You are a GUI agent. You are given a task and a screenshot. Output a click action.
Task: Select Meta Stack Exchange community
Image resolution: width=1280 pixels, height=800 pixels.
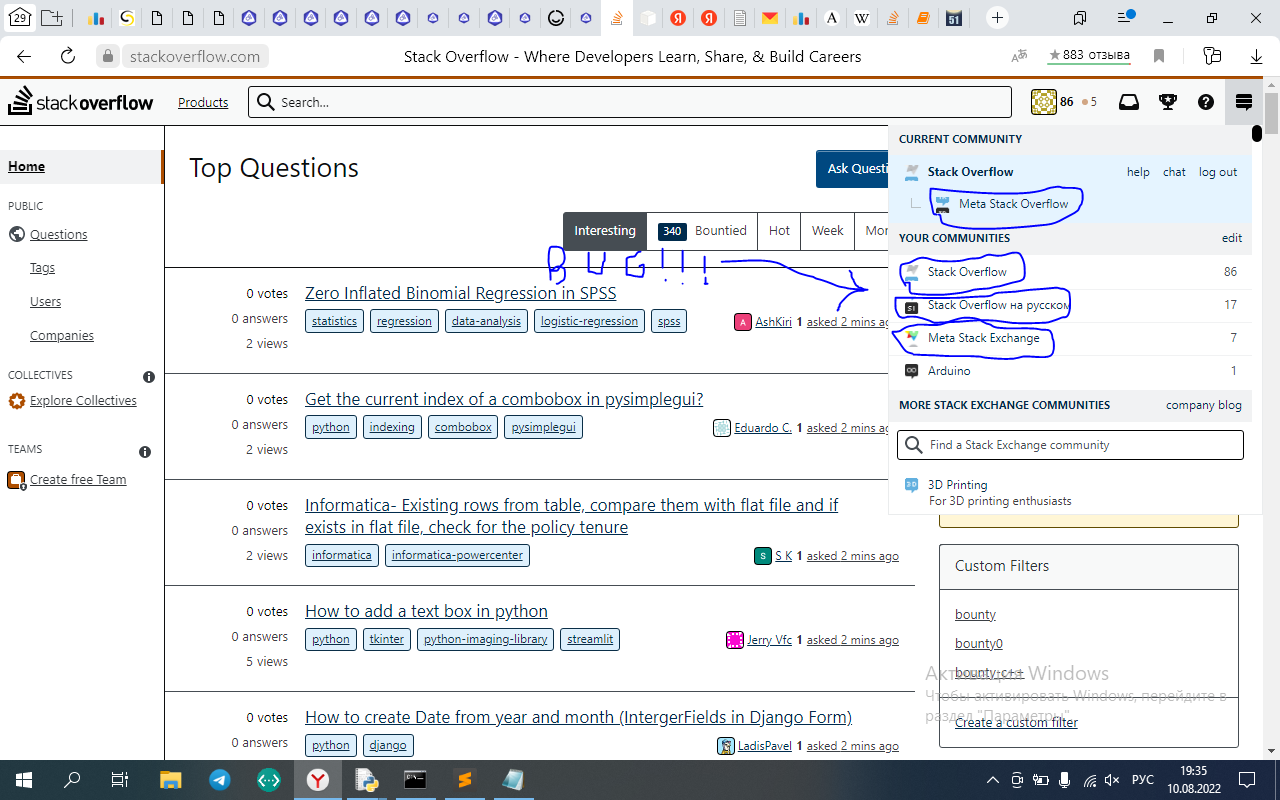[x=983, y=338]
